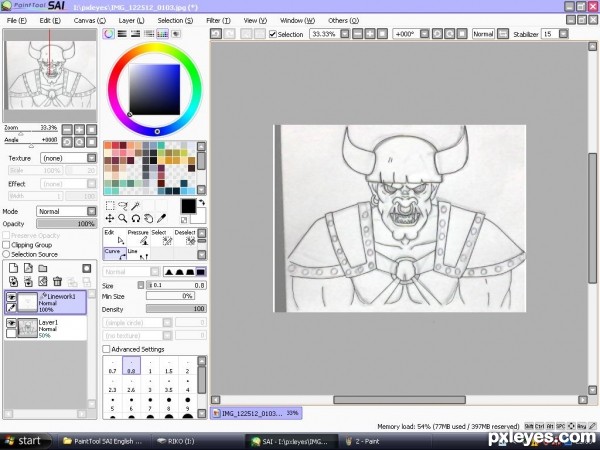Screen dimensions: 600x450
Task: Select the rectangular Selection tool
Action: [x=110, y=206]
